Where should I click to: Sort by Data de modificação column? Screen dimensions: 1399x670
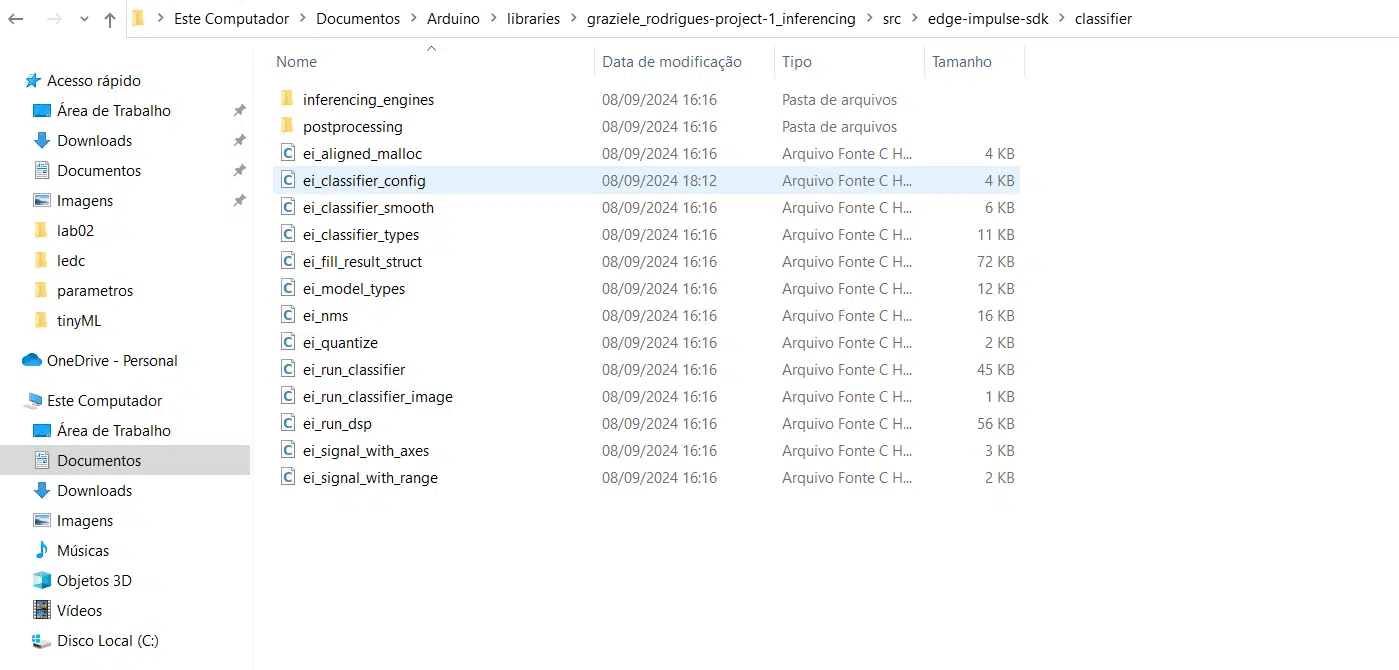tap(672, 61)
